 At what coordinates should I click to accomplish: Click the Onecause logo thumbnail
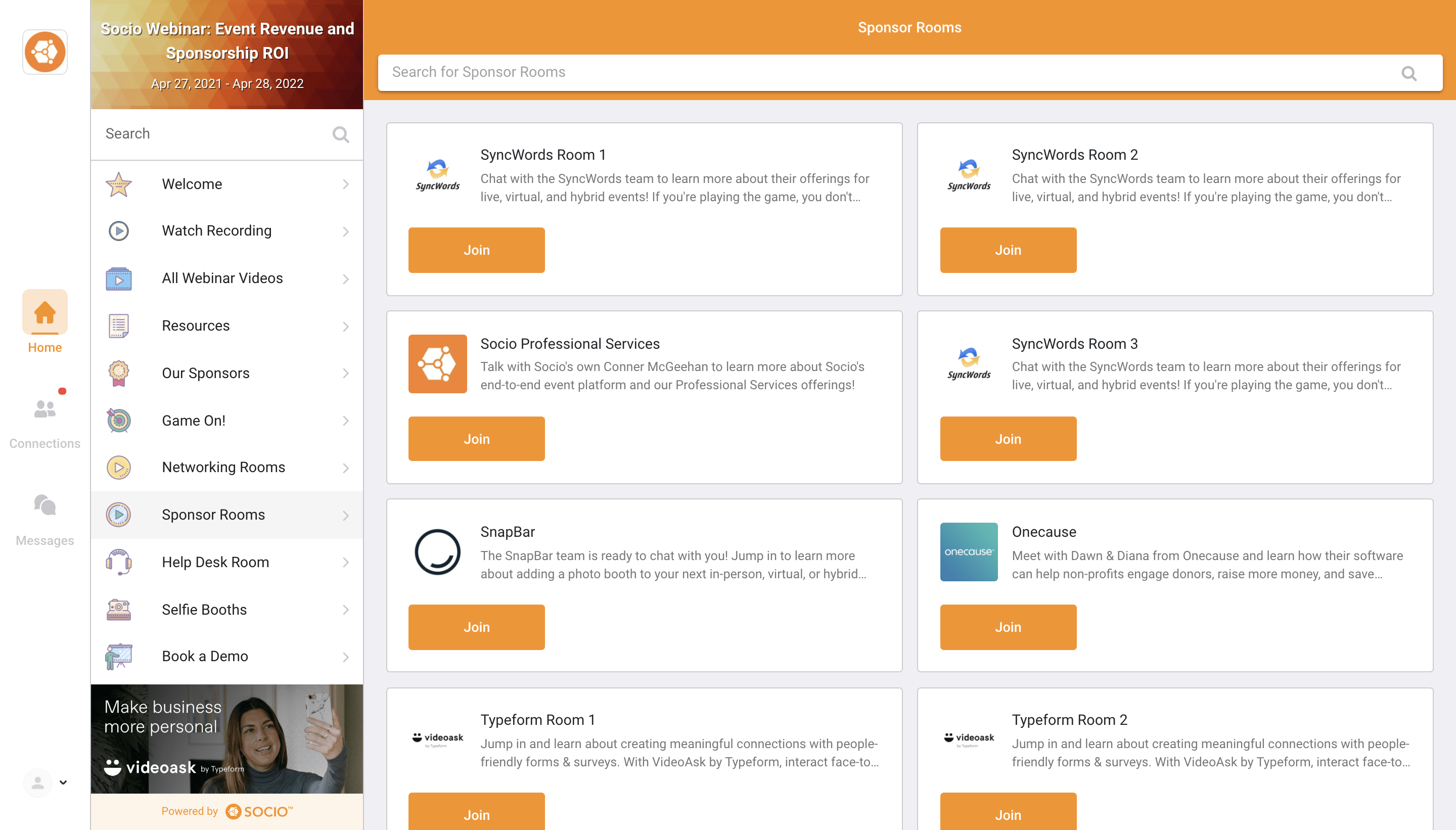point(969,552)
